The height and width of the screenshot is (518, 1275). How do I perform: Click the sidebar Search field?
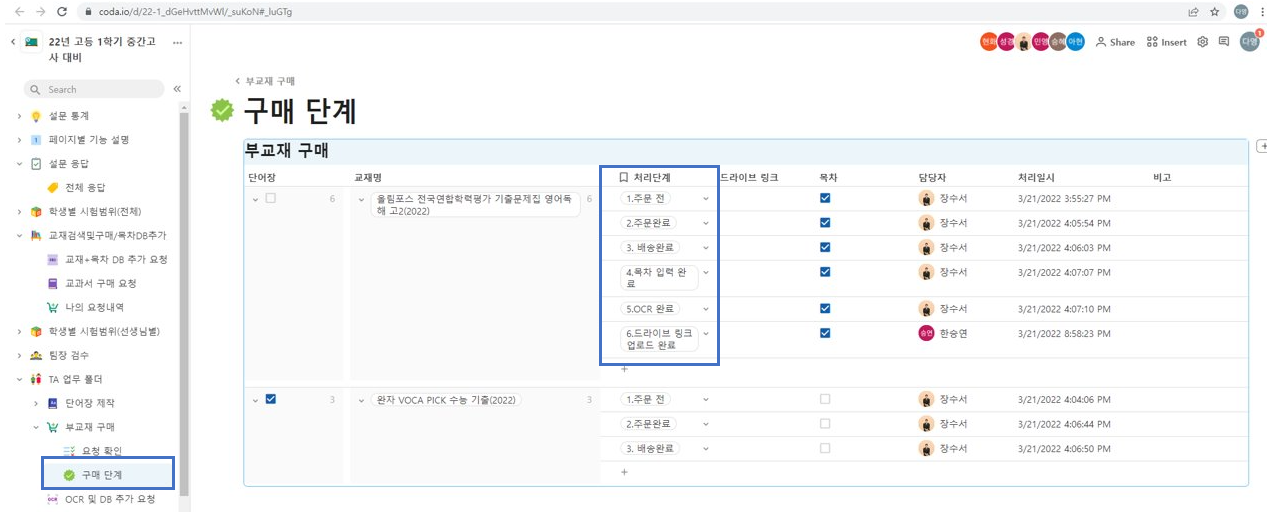[93, 89]
